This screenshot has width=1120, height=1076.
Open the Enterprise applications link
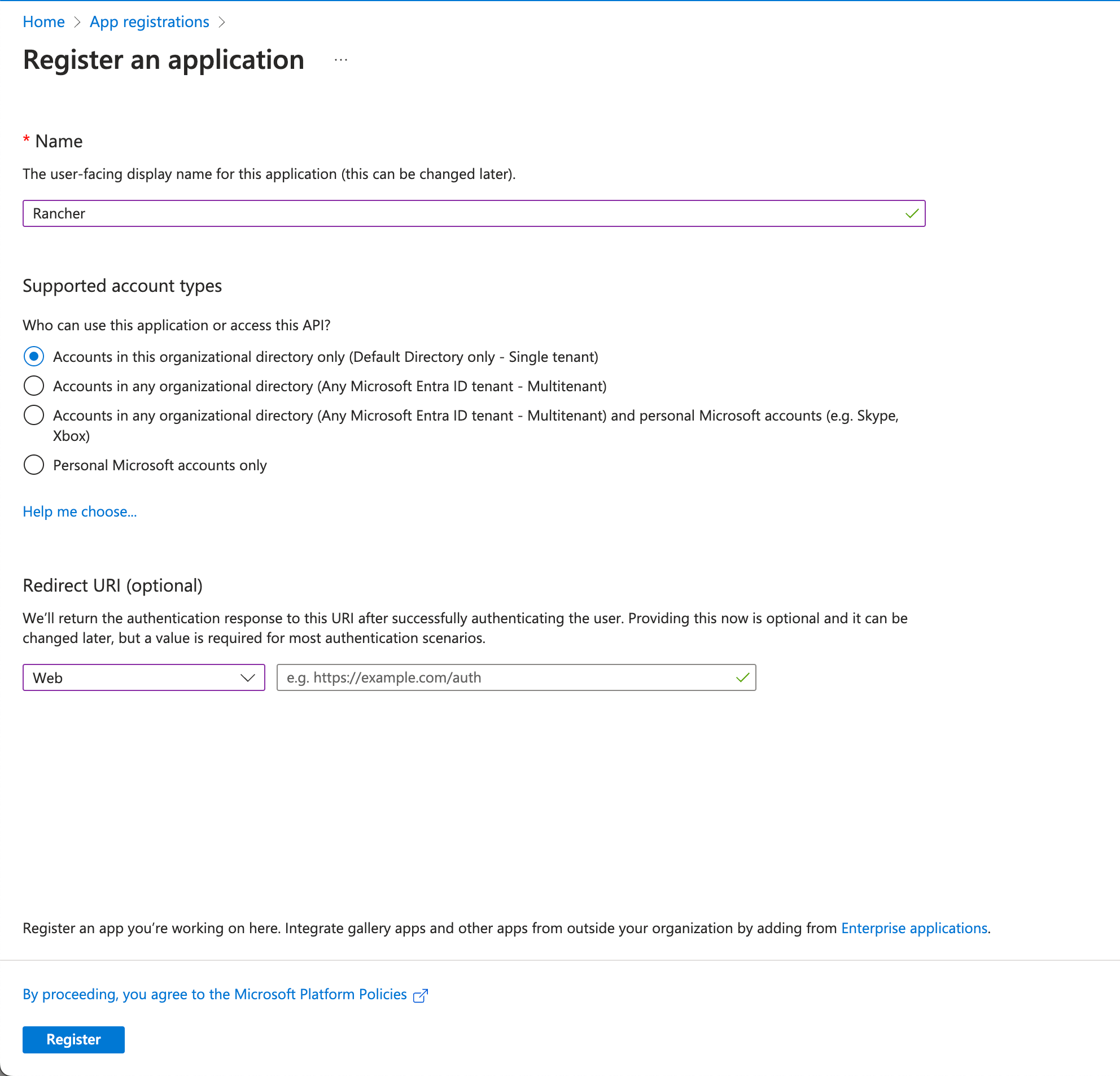pos(914,928)
